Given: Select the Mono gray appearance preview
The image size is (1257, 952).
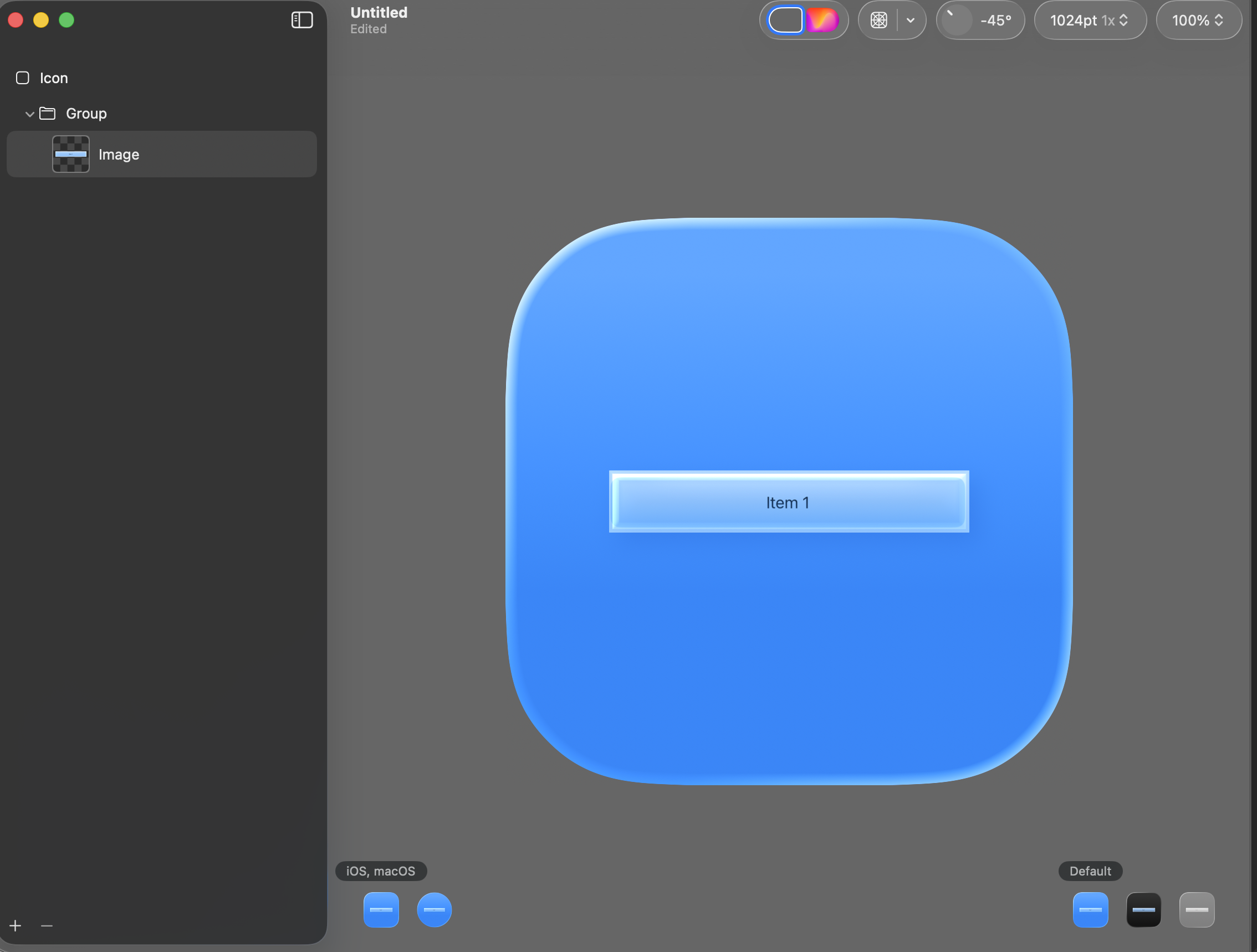Looking at the screenshot, I should [1197, 909].
